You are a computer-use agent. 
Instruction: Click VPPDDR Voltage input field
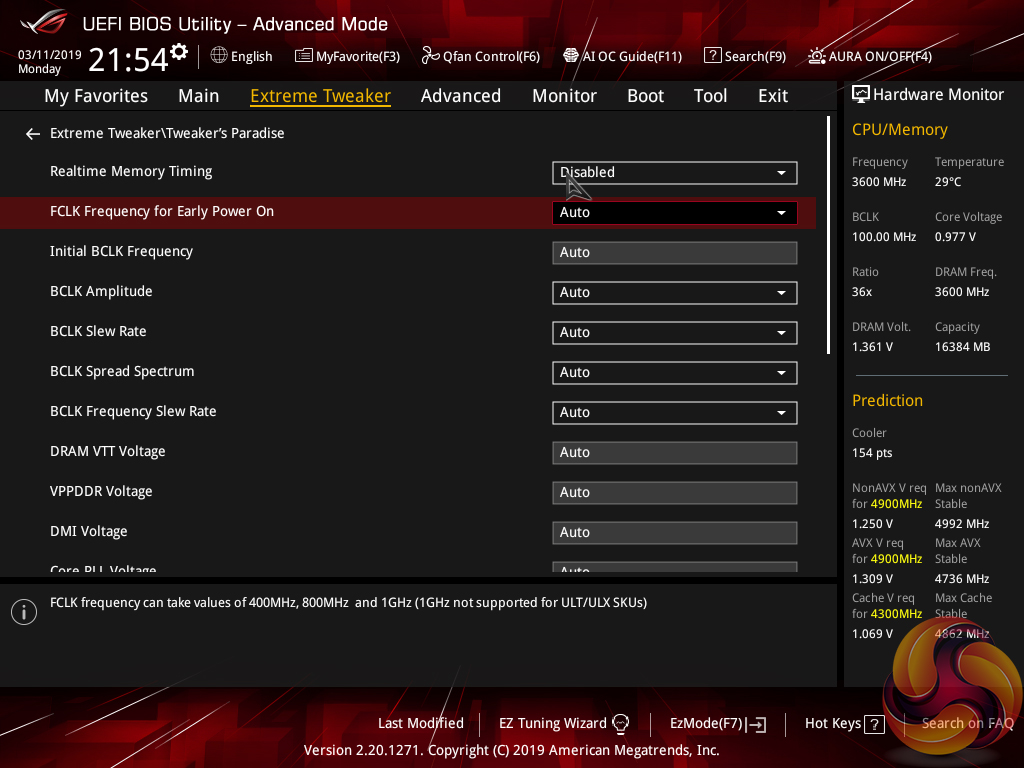click(675, 492)
